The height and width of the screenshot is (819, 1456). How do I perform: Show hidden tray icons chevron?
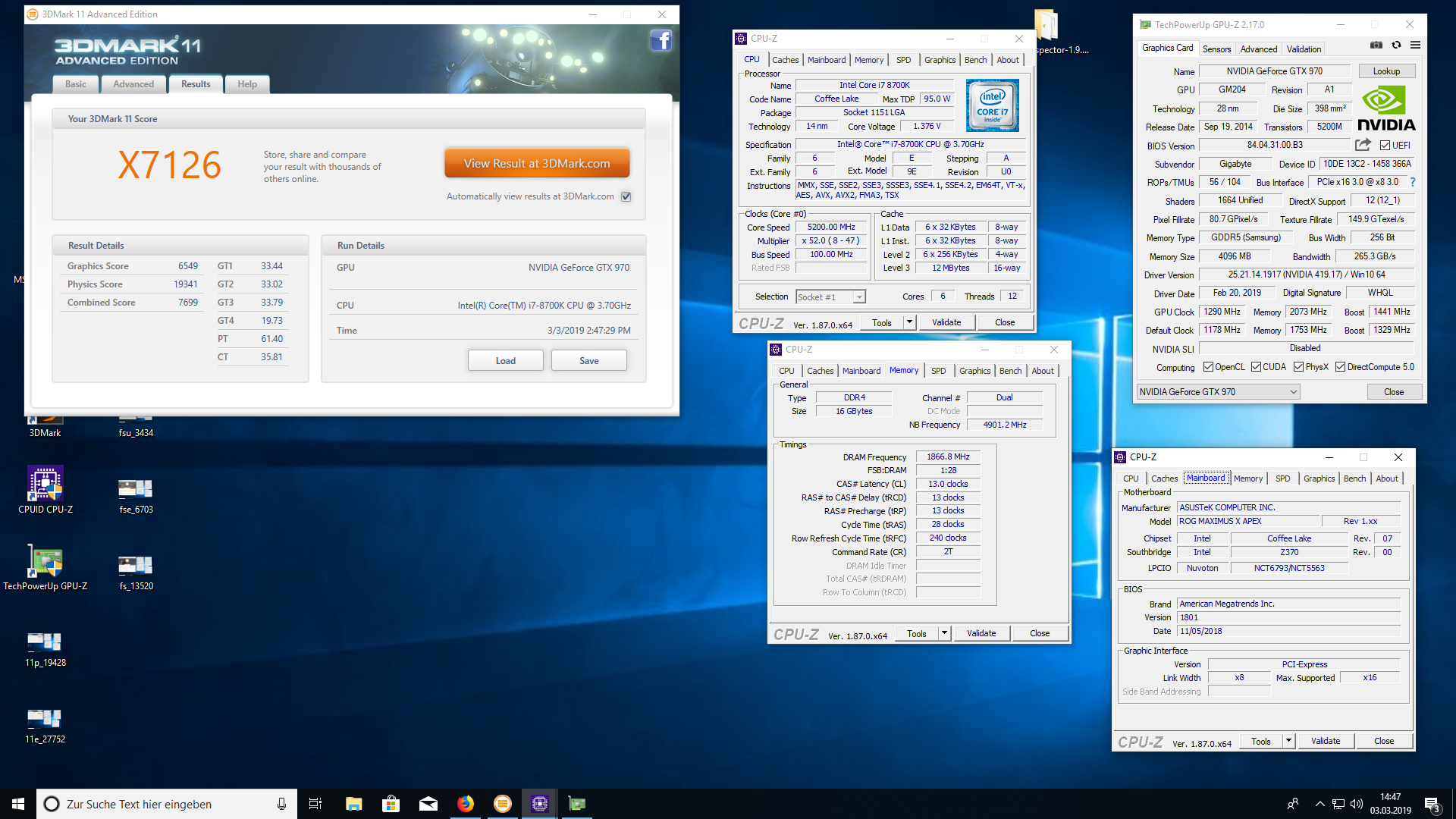click(1319, 804)
